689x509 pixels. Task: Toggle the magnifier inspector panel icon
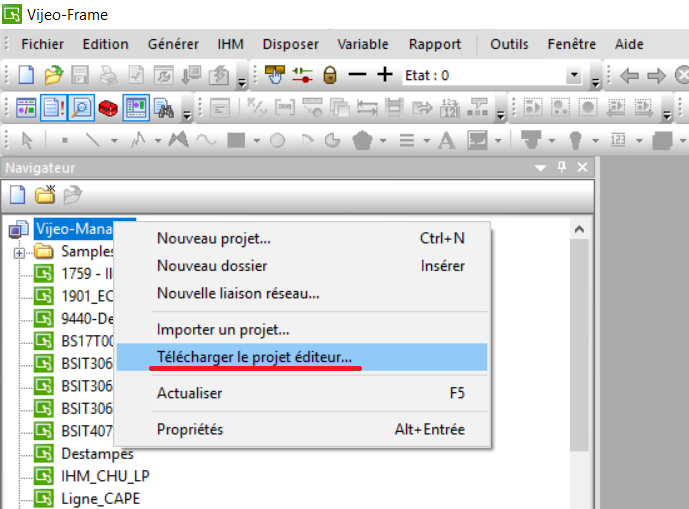(81, 108)
